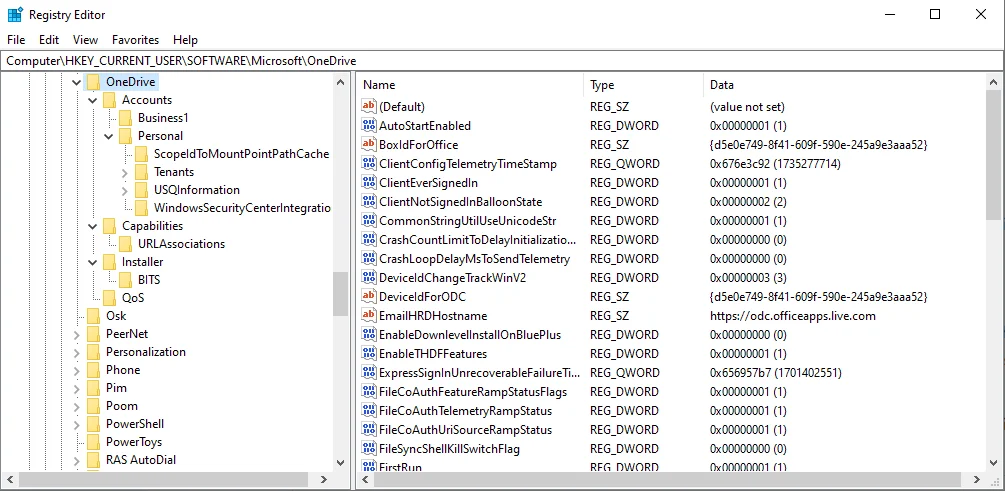Screen dimensions: 1005x491
Task: Click the Registry Editor app icon in title bar
Action: [15, 14]
